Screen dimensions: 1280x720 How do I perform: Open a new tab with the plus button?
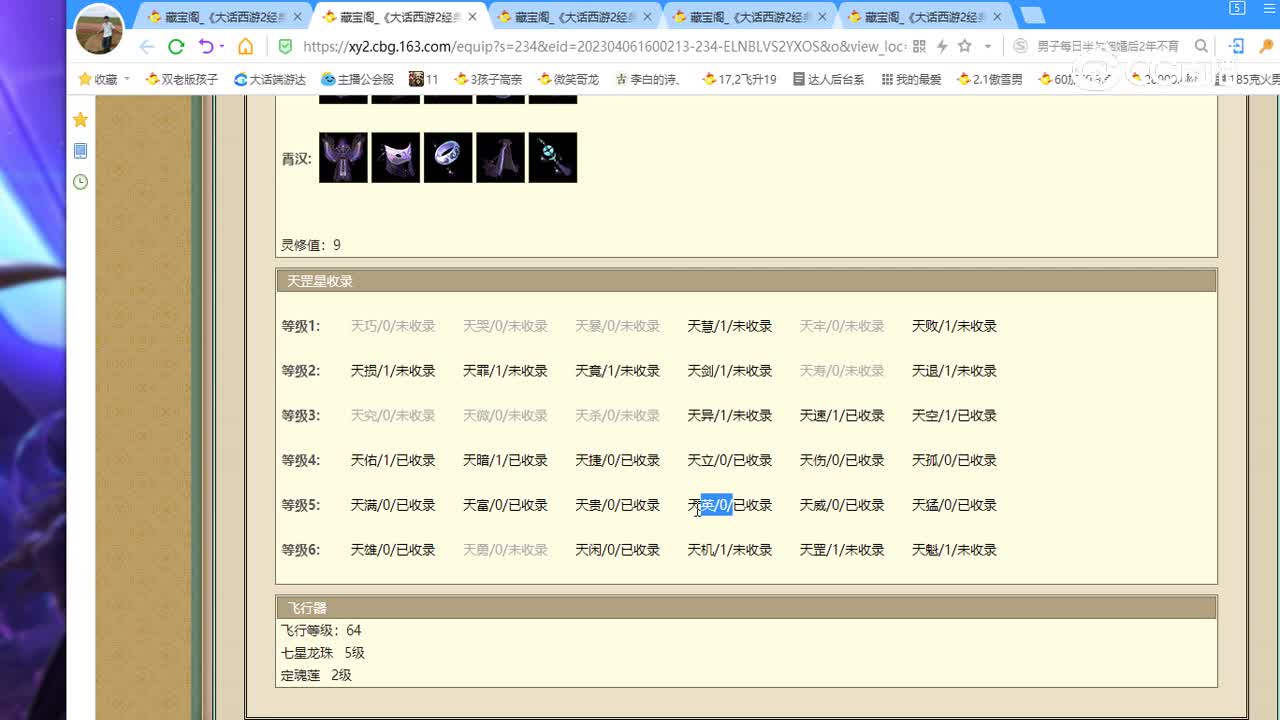(x=1032, y=16)
